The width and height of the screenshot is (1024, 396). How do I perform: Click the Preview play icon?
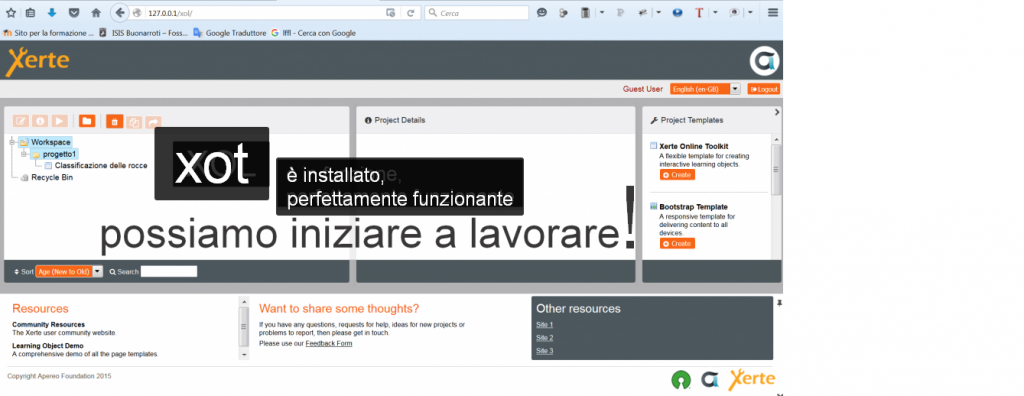(x=59, y=121)
